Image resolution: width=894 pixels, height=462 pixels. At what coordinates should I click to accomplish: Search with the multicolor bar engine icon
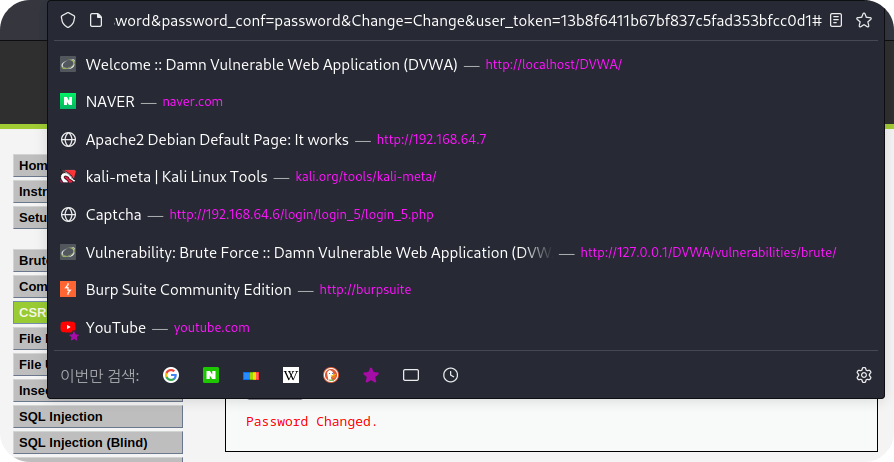pos(251,375)
